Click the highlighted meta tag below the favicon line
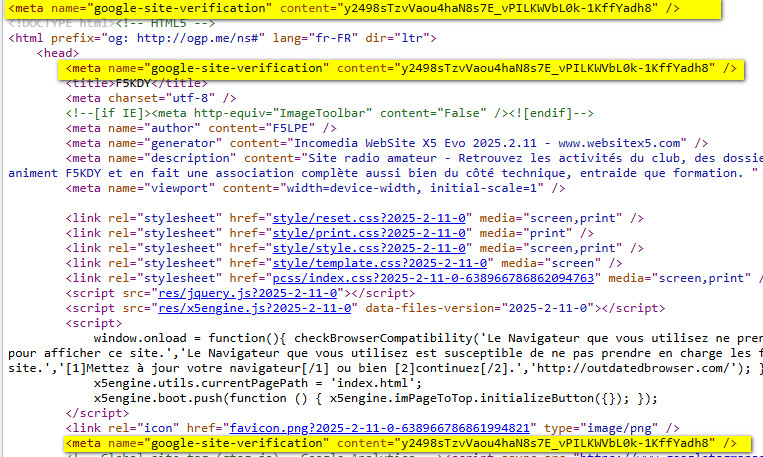This screenshot has width=763, height=457. click(x=400, y=442)
